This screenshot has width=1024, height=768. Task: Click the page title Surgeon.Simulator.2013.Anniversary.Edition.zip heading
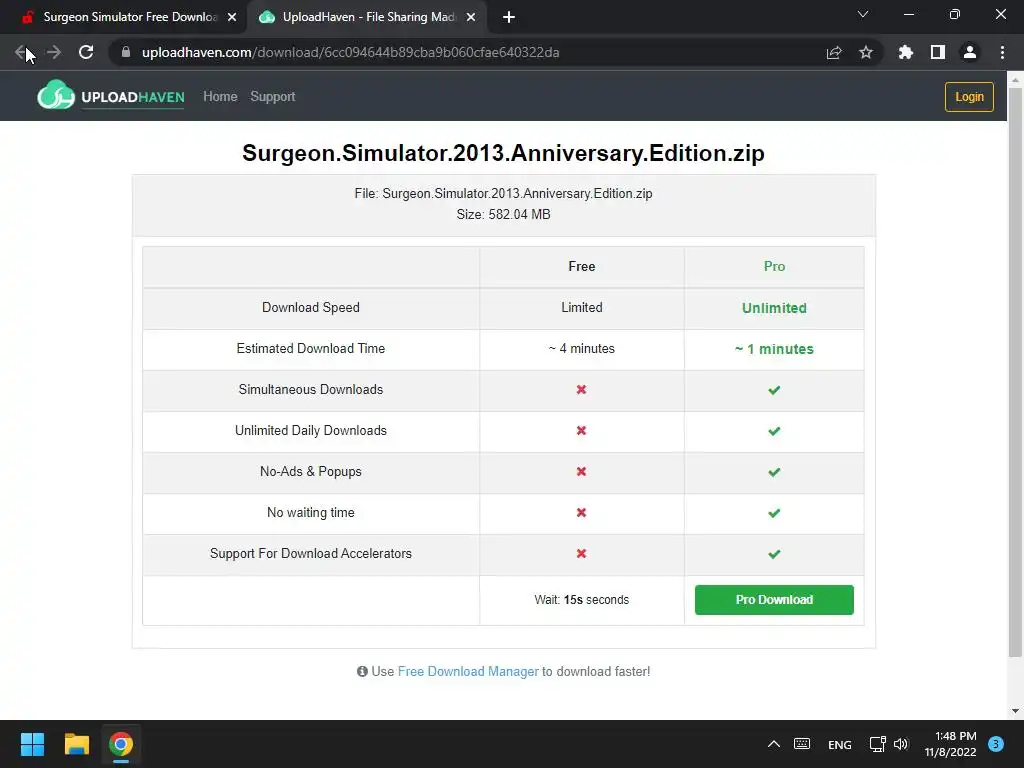[504, 153]
